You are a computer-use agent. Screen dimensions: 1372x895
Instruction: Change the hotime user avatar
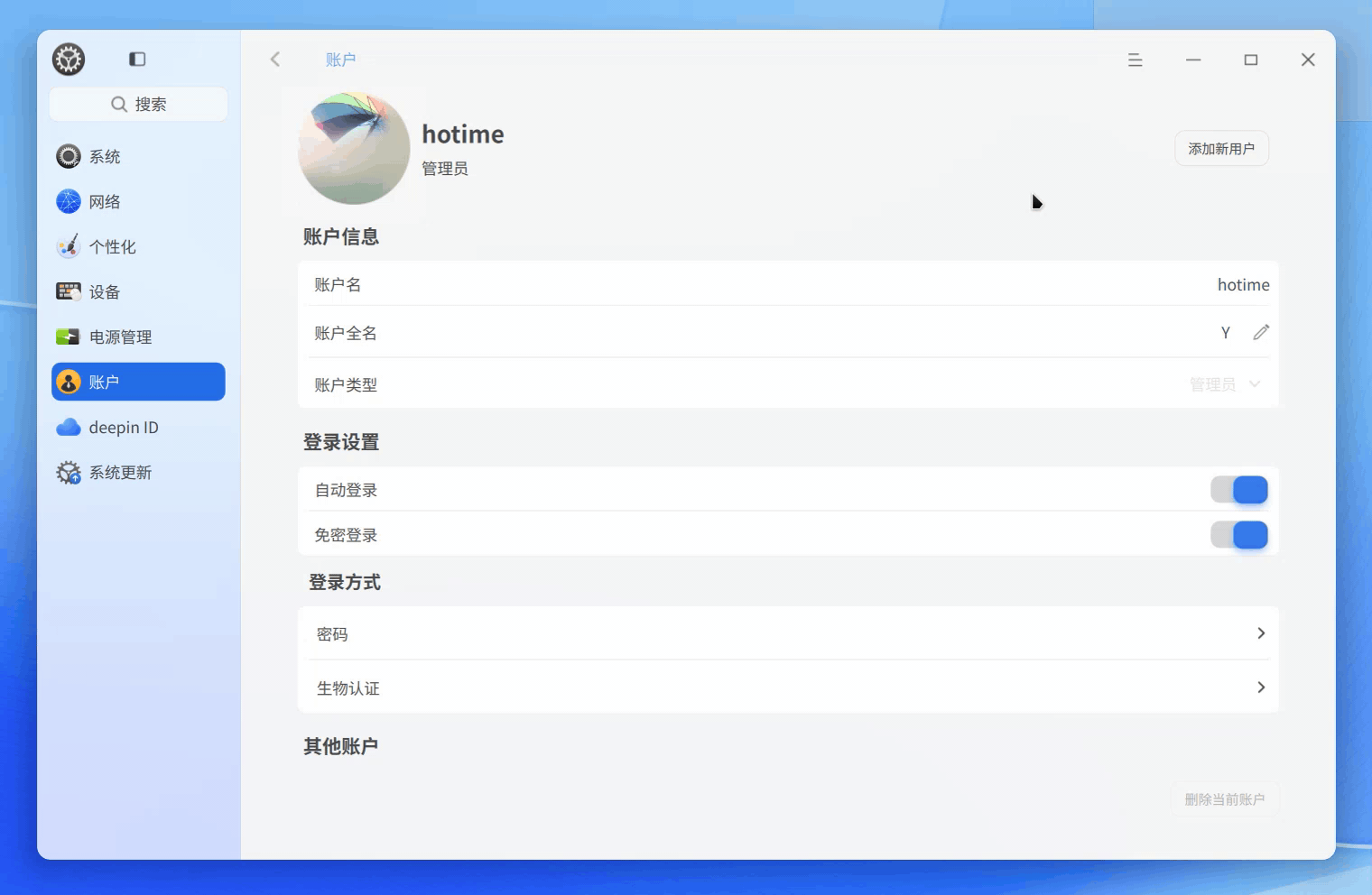coord(354,148)
